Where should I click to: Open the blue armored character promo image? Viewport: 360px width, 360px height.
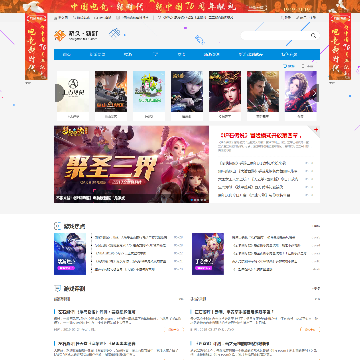coord(70,254)
